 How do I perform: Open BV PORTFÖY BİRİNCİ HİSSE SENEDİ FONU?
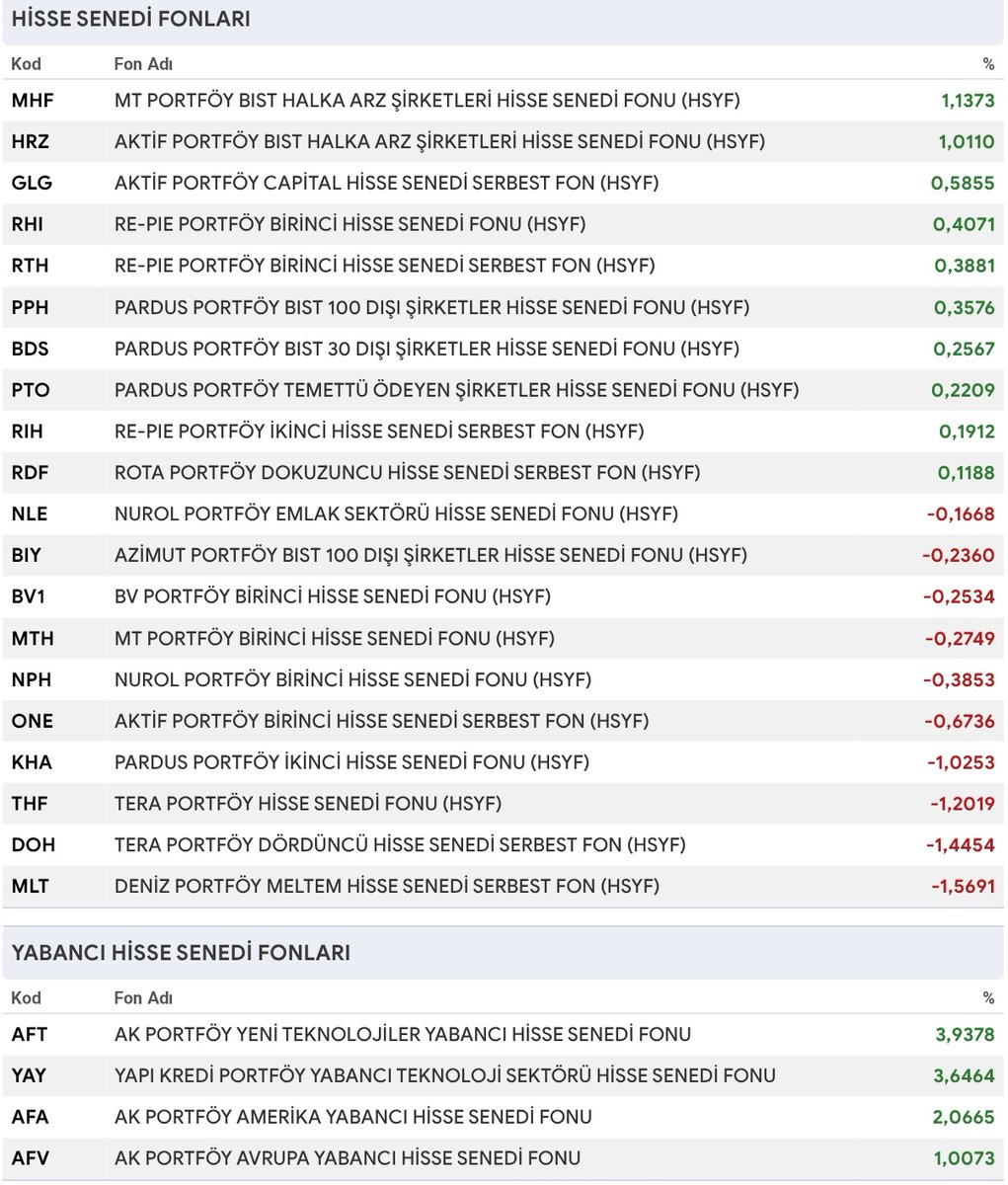point(333,597)
